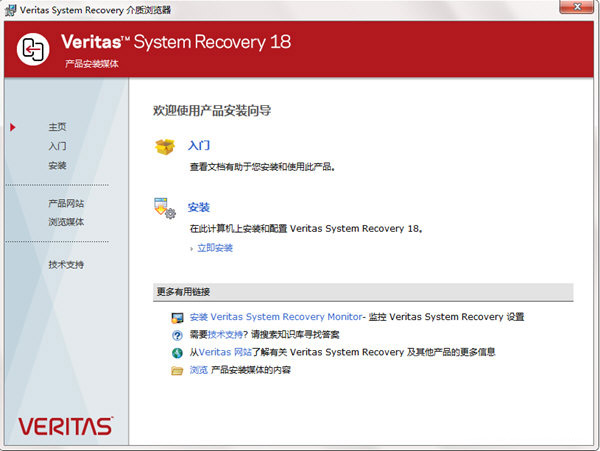Viewport: 600px width, 451px height.
Task: Click the title bar application icon
Action: (x=10, y=10)
